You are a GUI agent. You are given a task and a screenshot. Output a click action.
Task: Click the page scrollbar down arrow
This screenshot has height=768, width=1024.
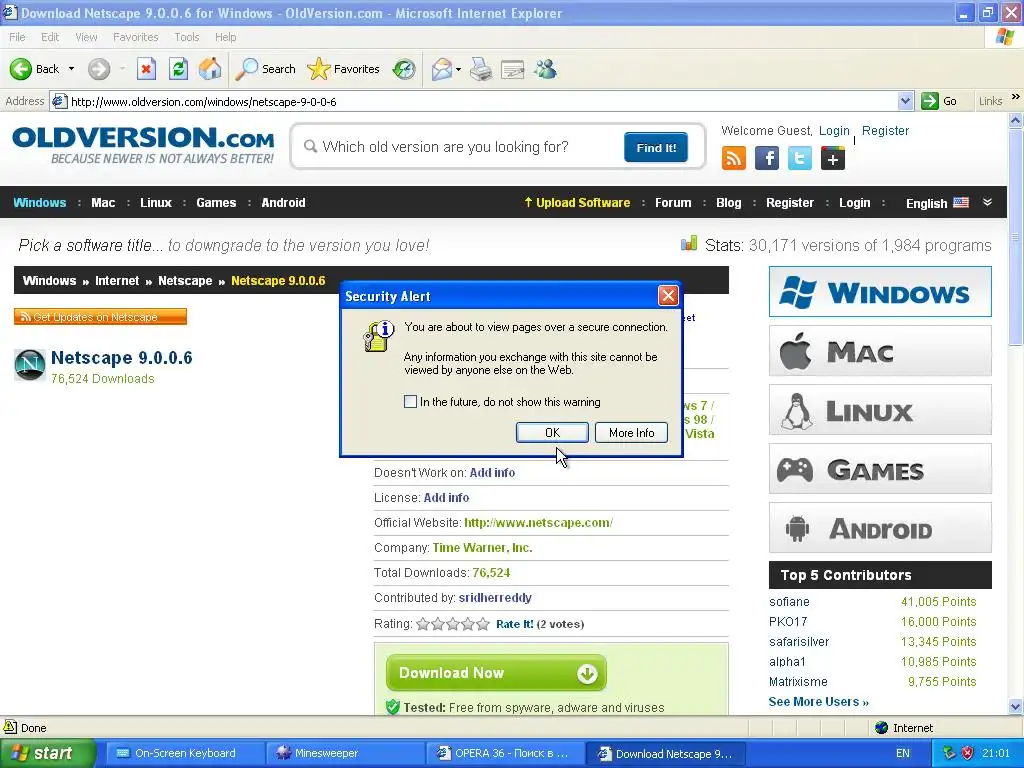point(1016,706)
